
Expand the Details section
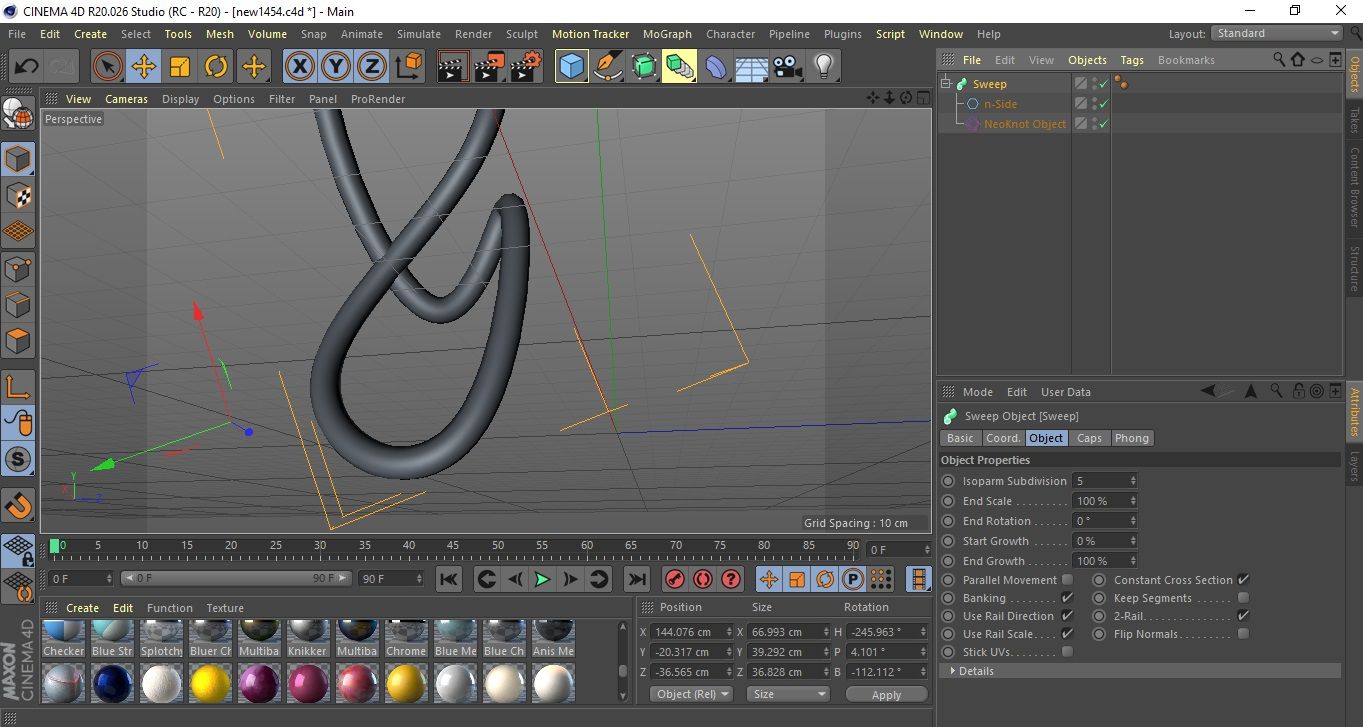[x=975, y=671]
